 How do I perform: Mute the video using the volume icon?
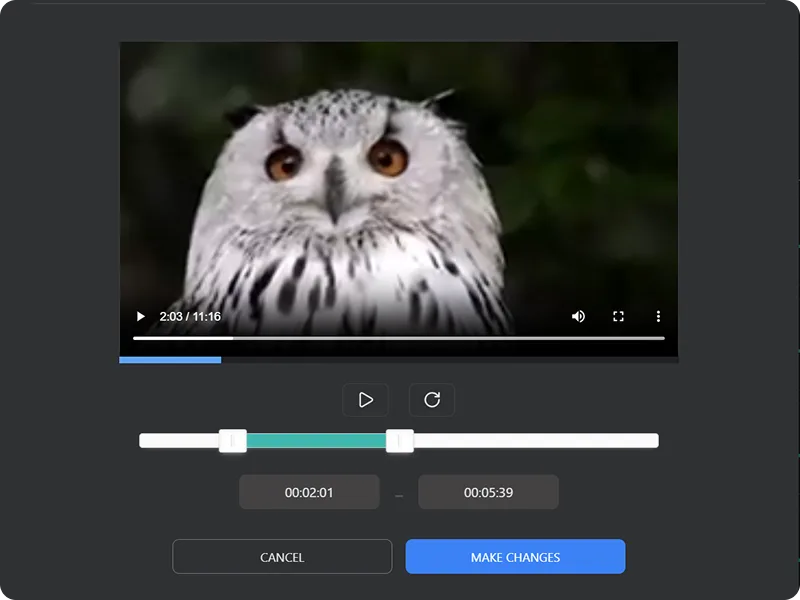click(578, 316)
